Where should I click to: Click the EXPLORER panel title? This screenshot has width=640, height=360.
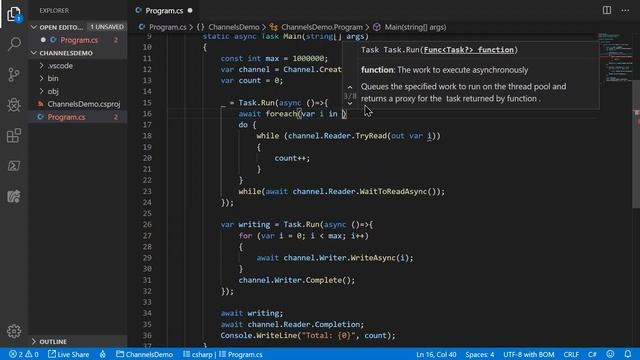54,10
